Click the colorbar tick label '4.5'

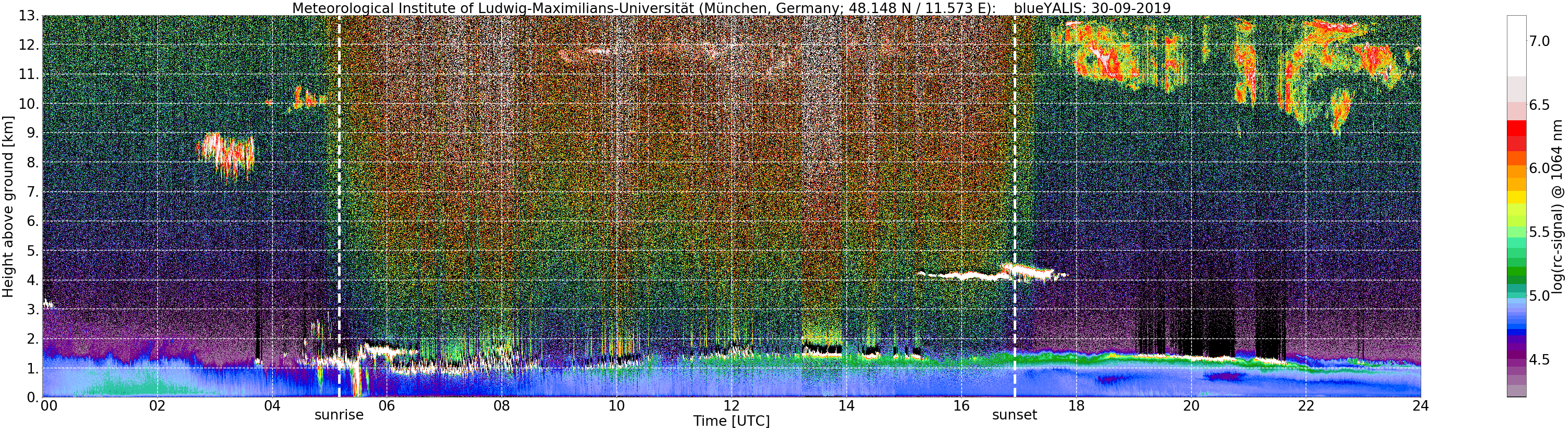1539,360
